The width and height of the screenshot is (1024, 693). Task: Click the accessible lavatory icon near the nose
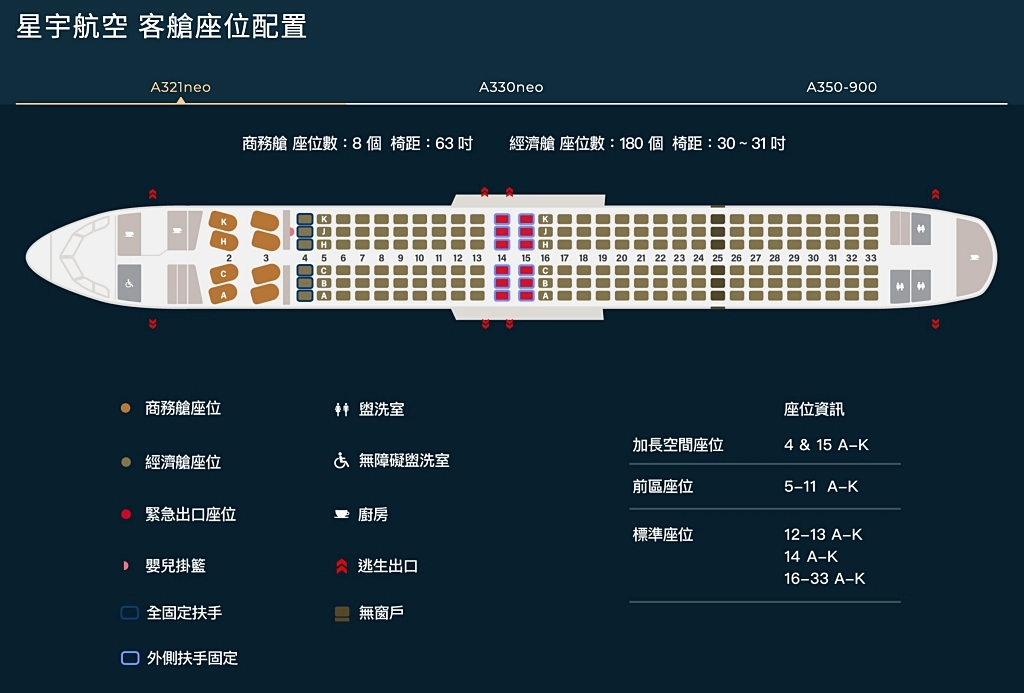click(129, 283)
